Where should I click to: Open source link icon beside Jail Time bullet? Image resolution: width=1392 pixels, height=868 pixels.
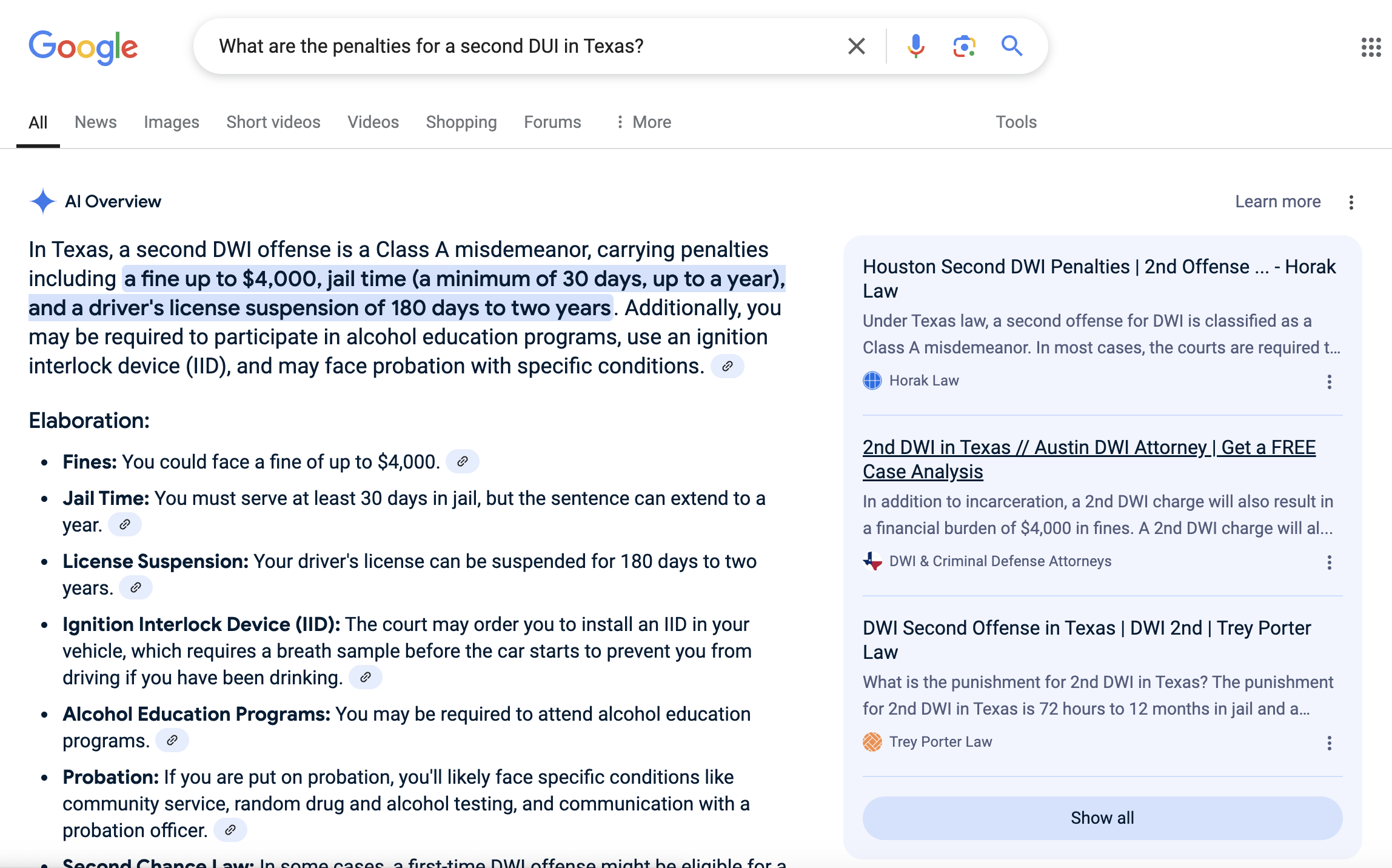tap(125, 525)
